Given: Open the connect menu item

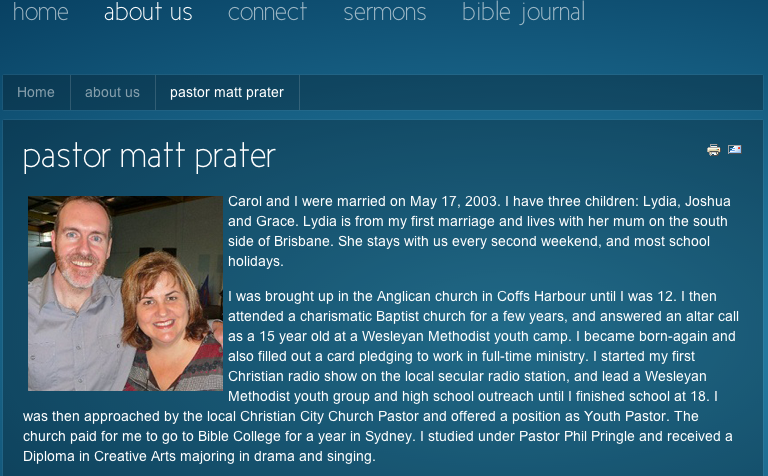Looking at the screenshot, I should 267,13.
